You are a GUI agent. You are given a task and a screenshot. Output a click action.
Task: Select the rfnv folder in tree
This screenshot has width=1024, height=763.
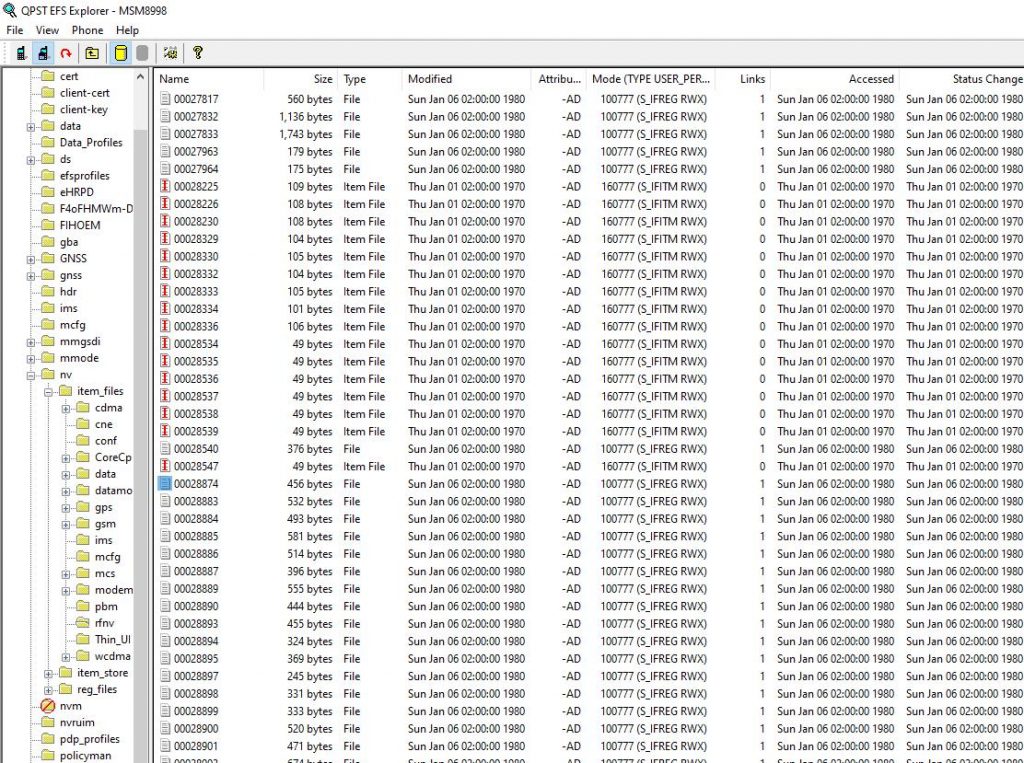point(104,623)
